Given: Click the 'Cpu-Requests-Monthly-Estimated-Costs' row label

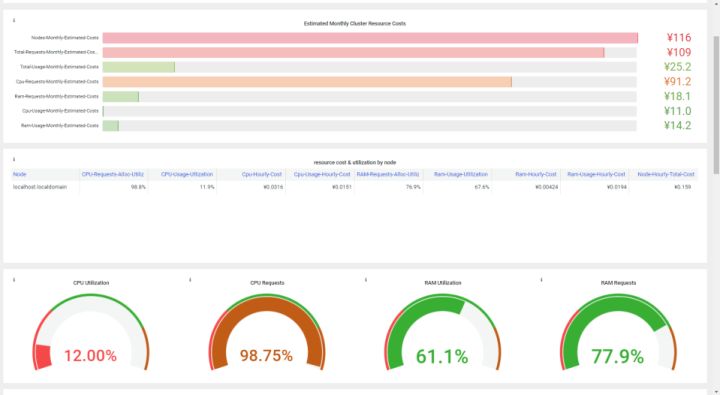Looking at the screenshot, I should tap(57, 82).
